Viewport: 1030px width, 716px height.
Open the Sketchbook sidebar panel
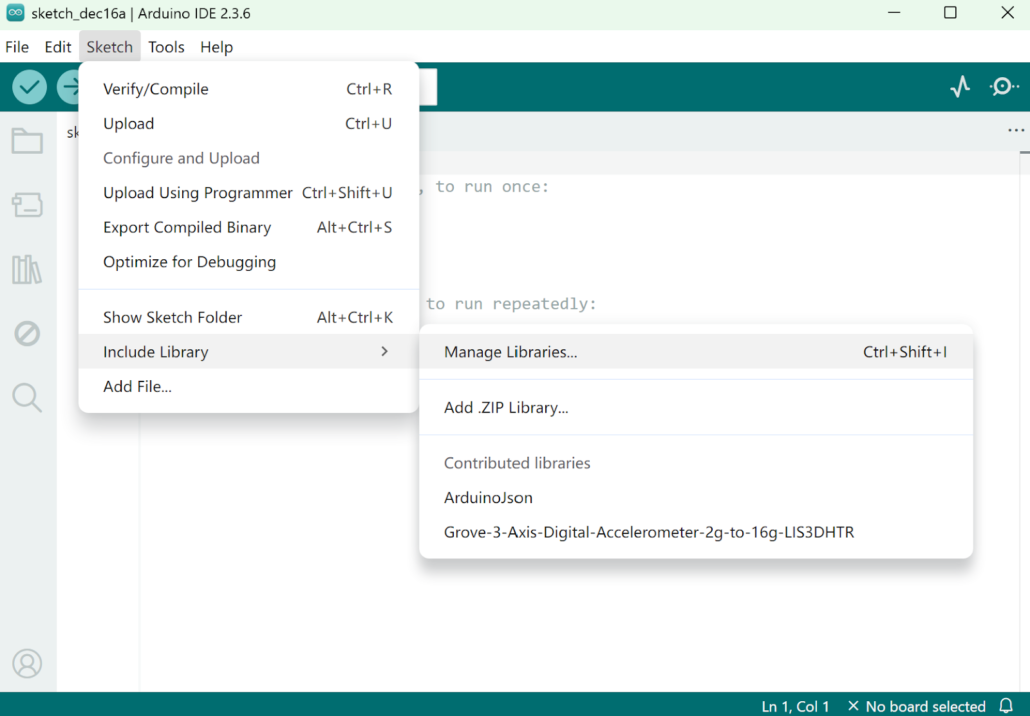(x=27, y=140)
